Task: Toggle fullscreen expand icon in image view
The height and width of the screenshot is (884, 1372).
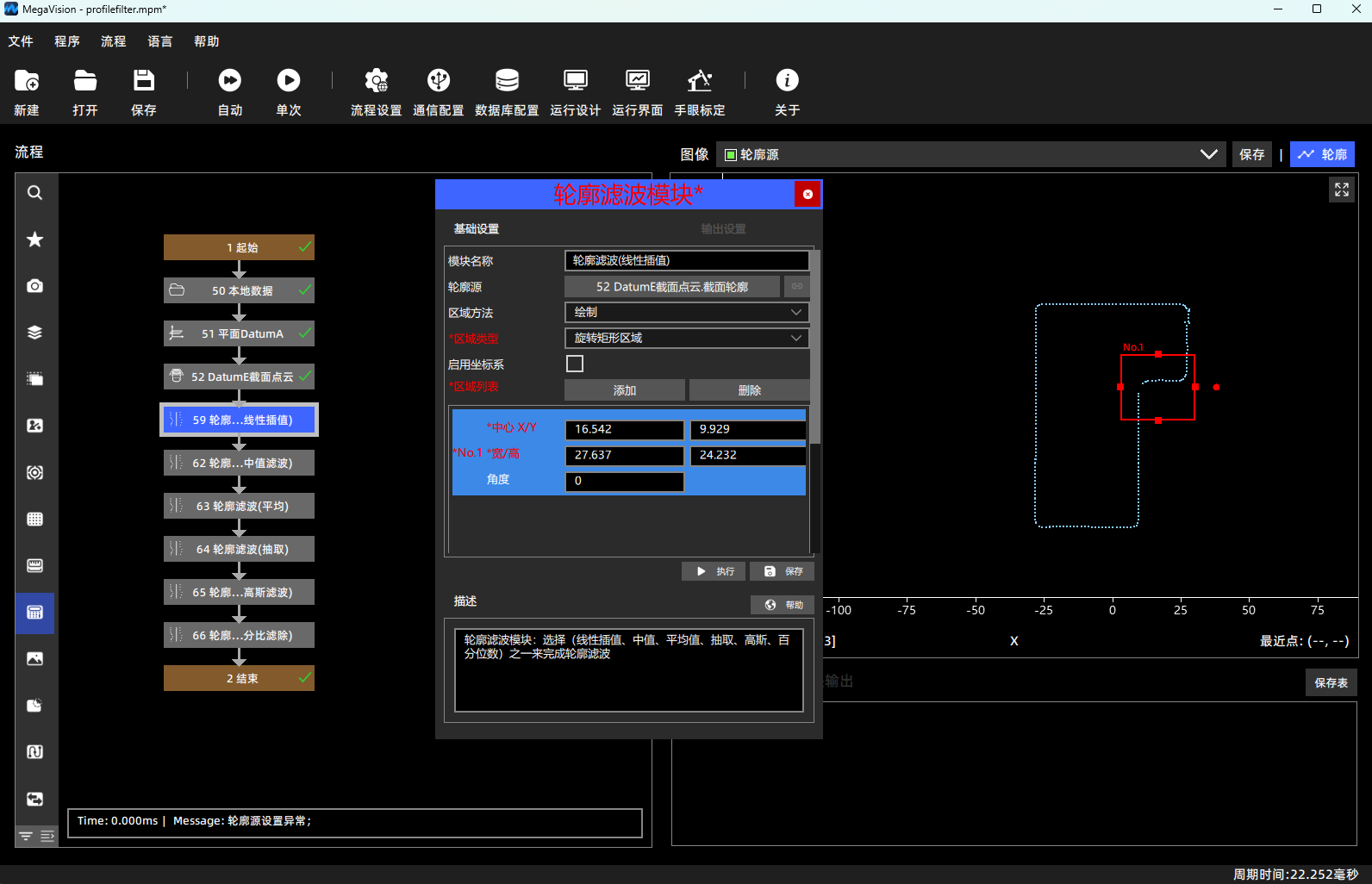Action: (1342, 190)
